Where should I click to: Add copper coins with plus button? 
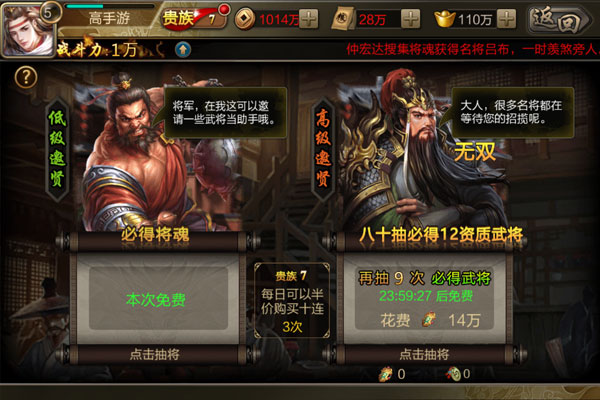tap(308, 19)
